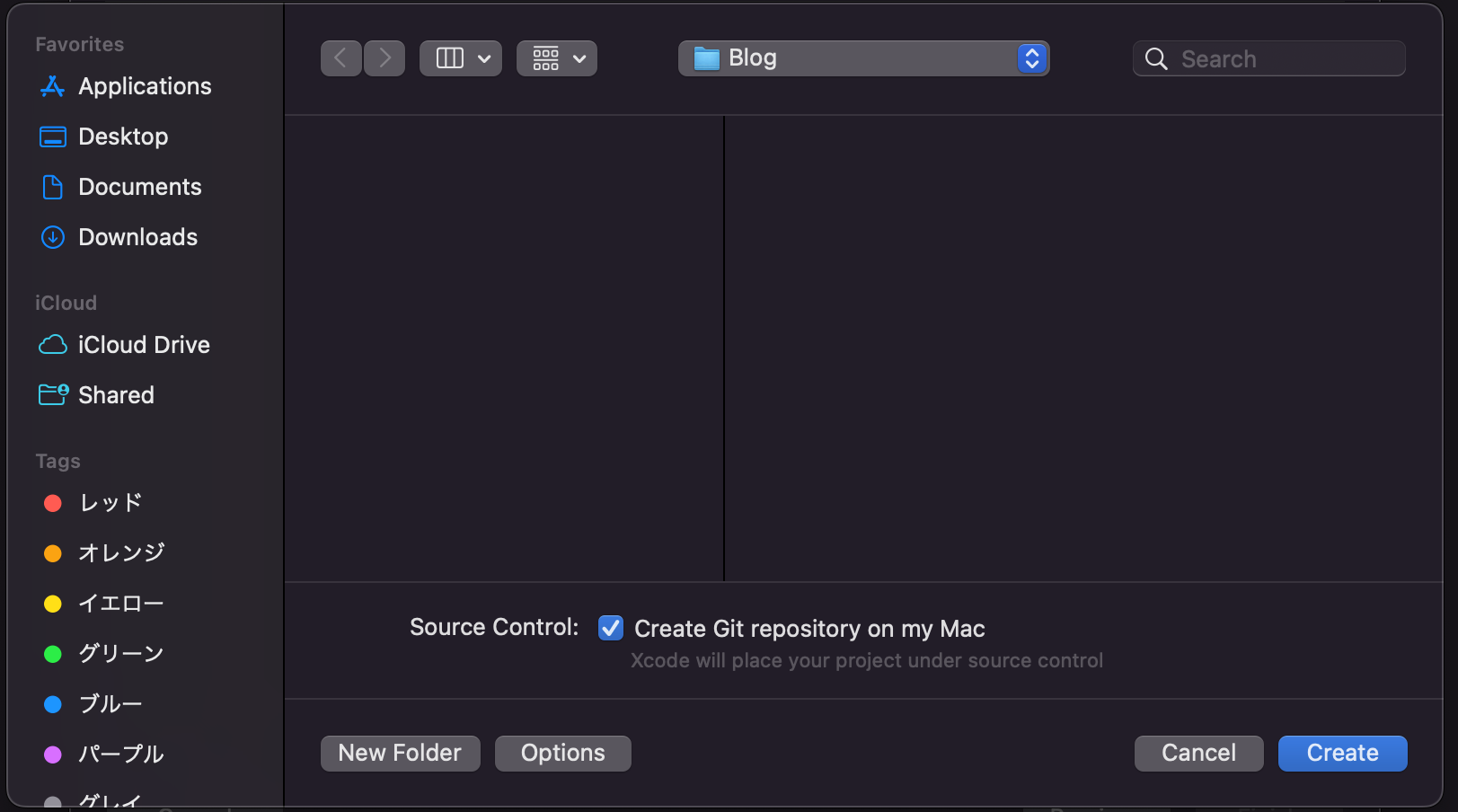Click the back navigation arrow
This screenshot has height=812, width=1458.
click(341, 57)
